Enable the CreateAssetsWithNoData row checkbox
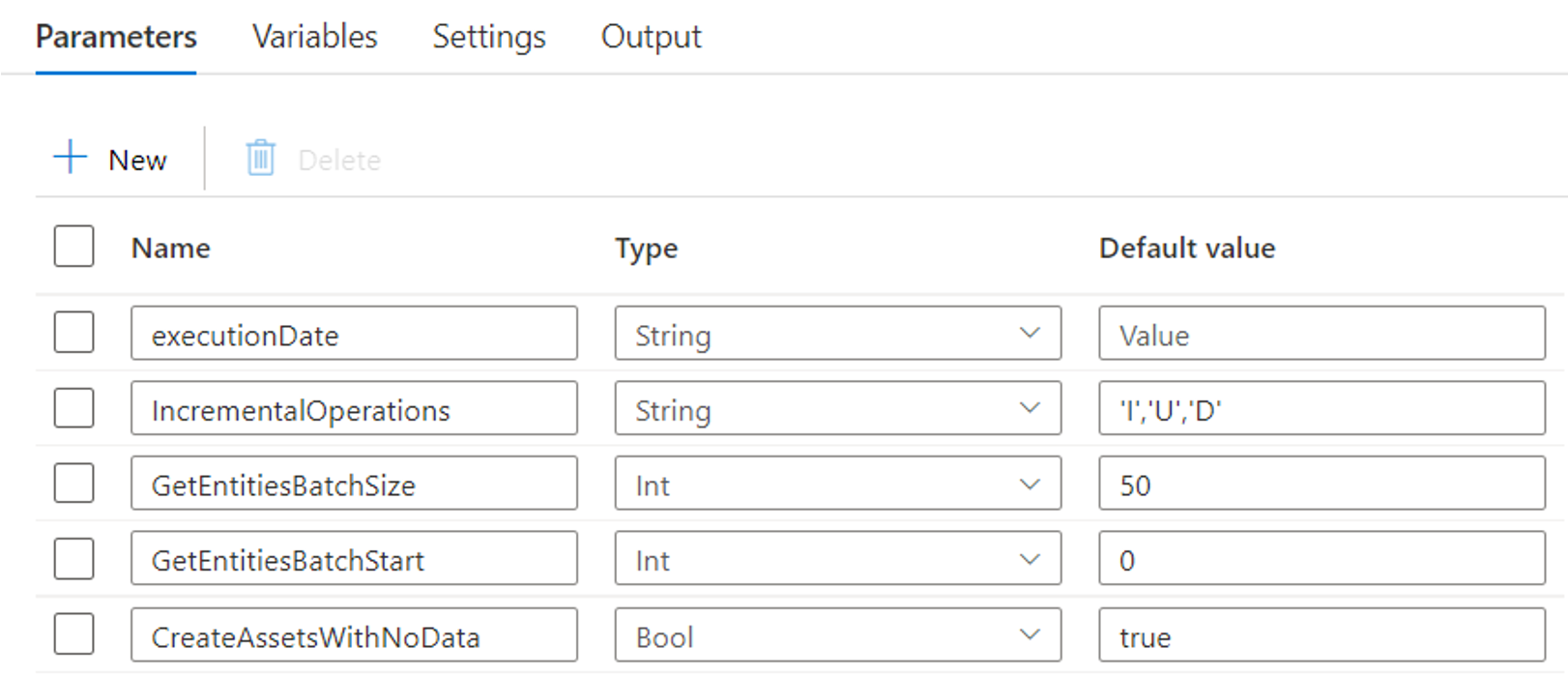The image size is (1568, 678). [74, 634]
